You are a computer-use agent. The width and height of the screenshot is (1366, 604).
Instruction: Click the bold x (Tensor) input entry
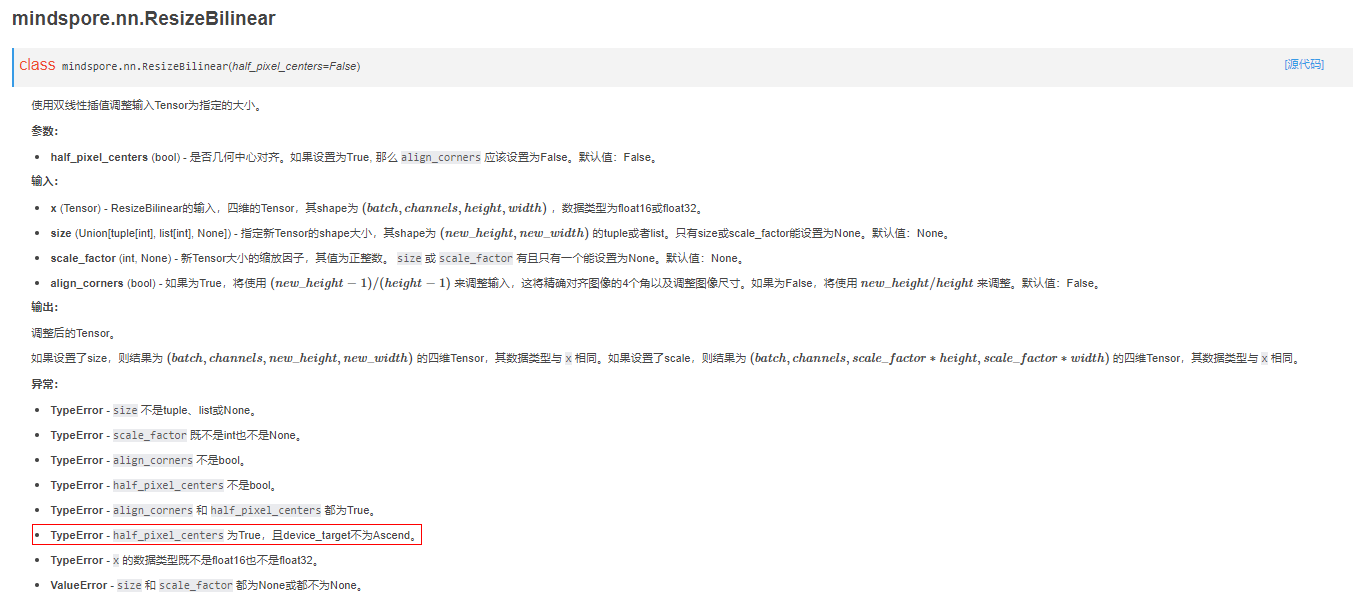coord(54,208)
